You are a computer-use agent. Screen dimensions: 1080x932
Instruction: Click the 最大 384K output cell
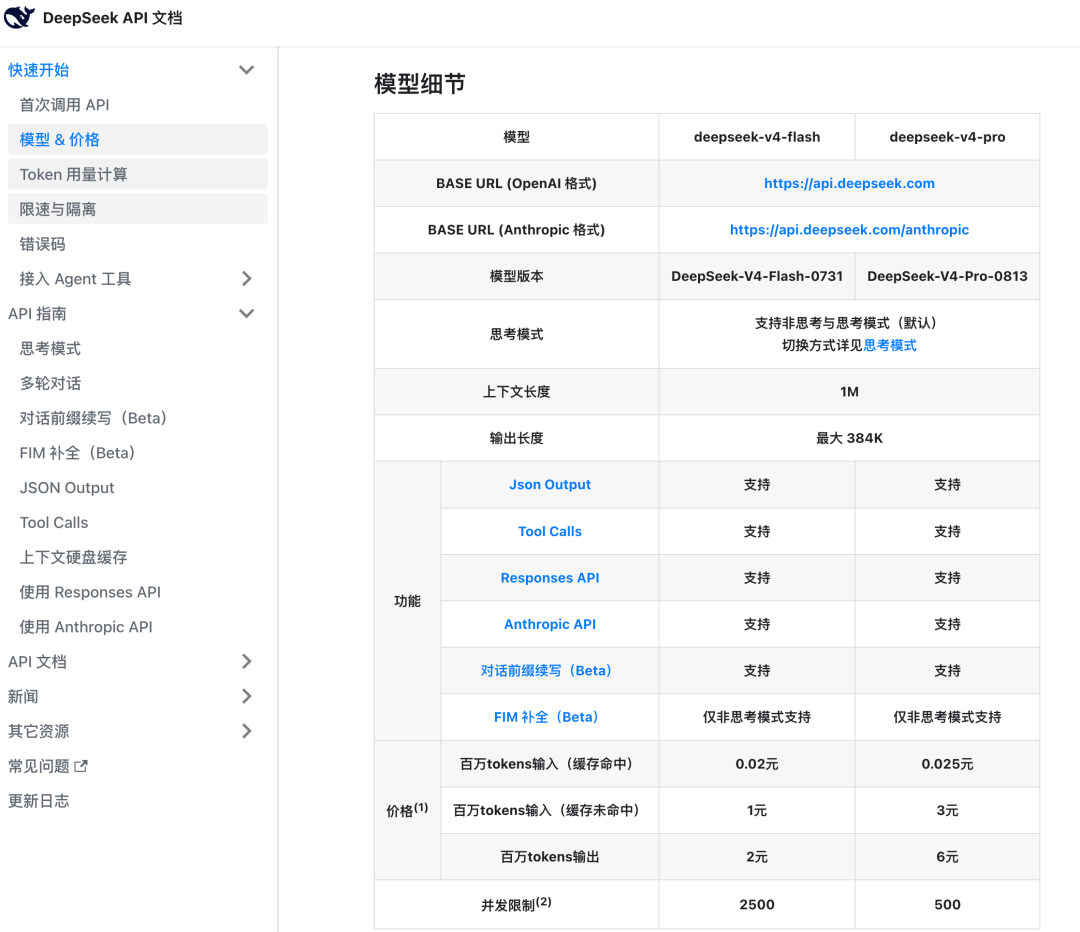pyautogui.click(x=849, y=438)
